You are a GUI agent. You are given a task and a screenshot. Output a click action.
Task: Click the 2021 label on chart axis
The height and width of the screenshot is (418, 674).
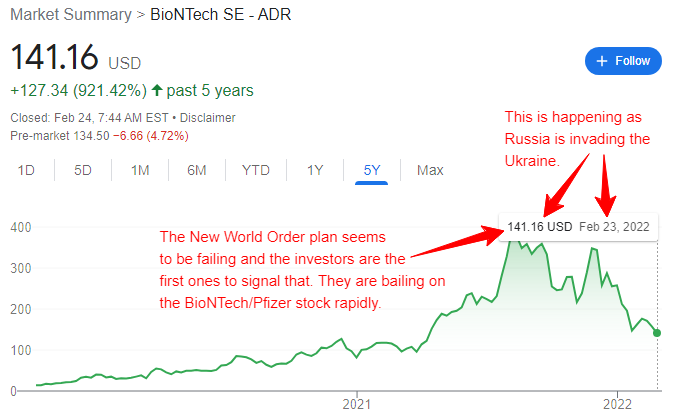[x=357, y=404]
